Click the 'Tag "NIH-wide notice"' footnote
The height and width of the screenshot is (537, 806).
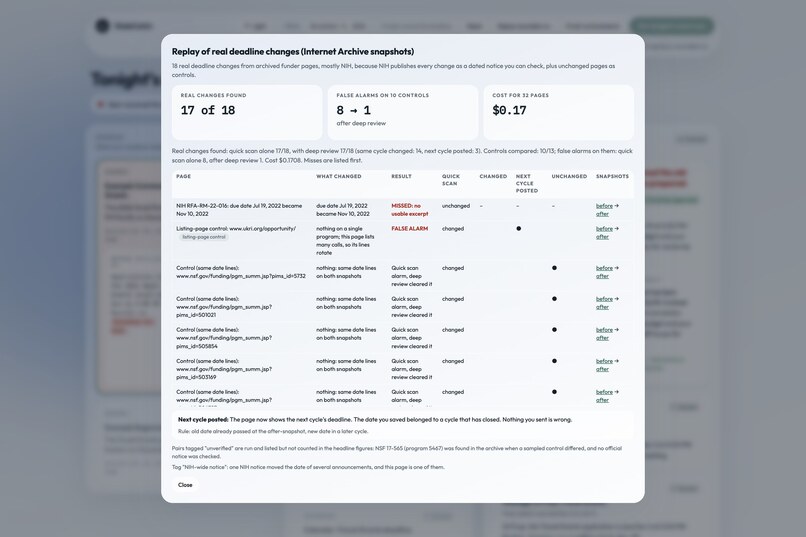point(308,467)
